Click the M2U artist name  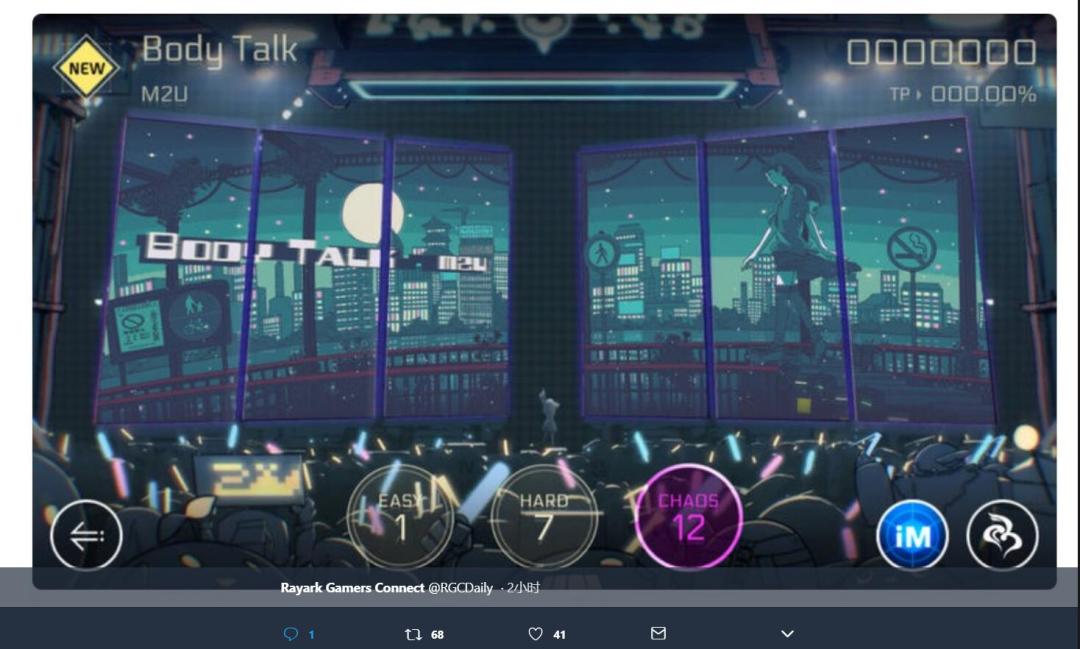(x=164, y=94)
